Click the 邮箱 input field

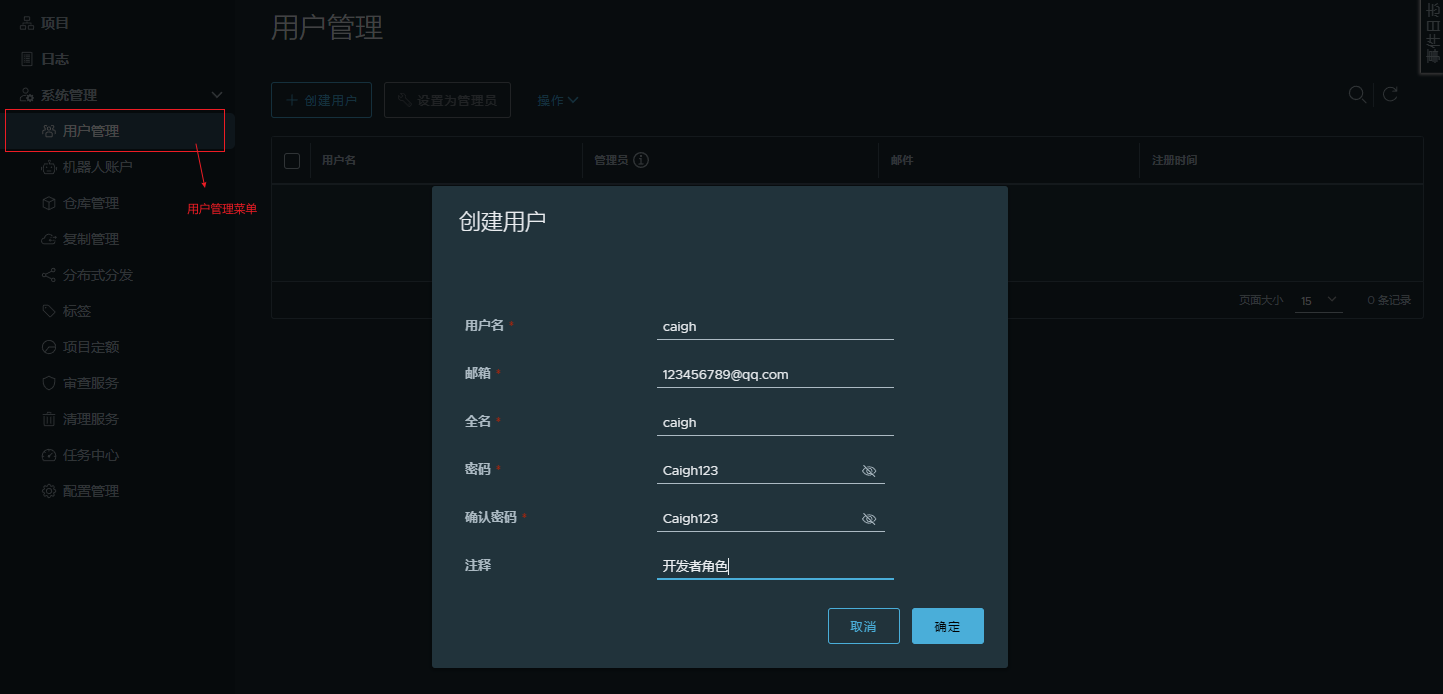(x=774, y=375)
